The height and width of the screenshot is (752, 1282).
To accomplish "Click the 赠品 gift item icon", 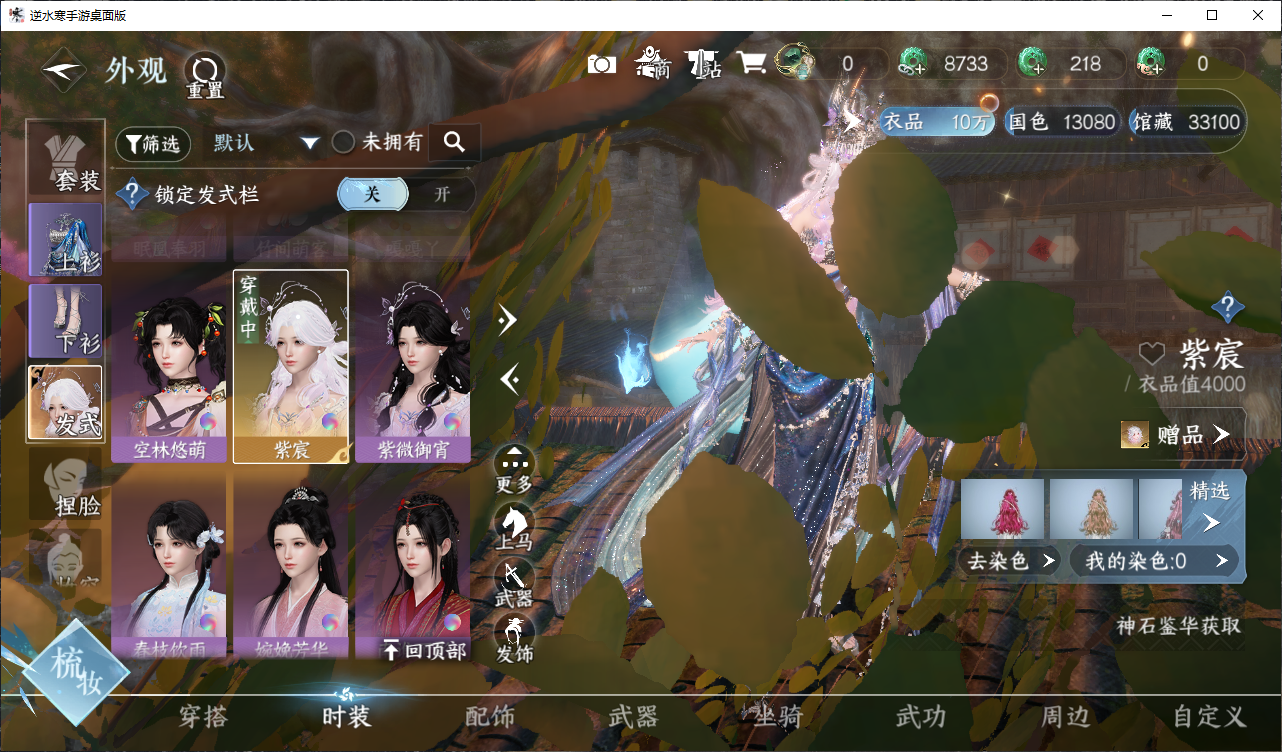I will 1134,434.
